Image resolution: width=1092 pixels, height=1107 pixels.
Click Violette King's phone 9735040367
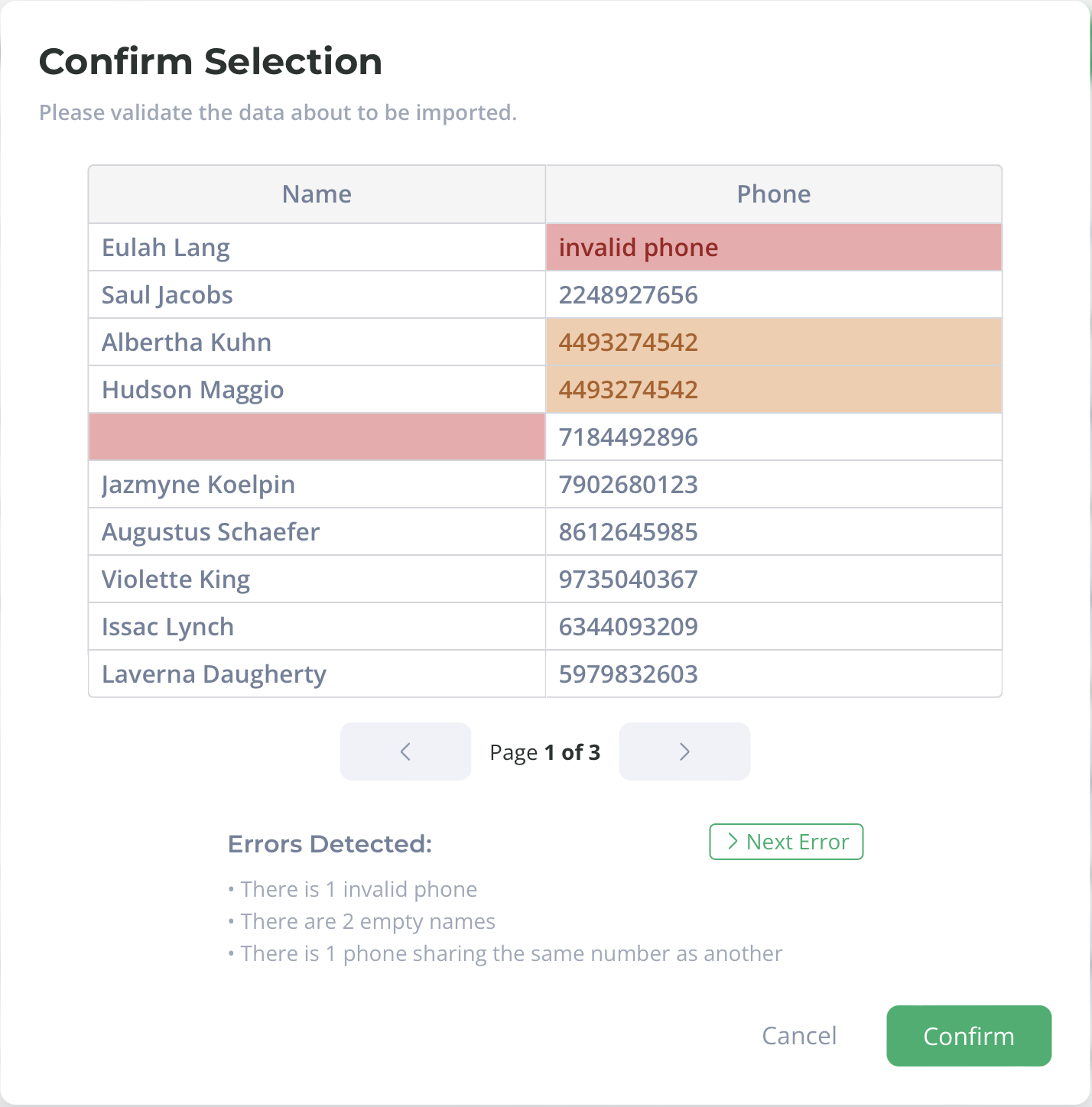click(774, 579)
